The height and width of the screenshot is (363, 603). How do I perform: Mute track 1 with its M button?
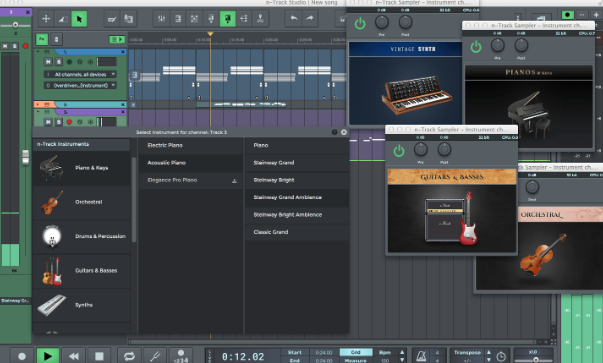(x=48, y=62)
